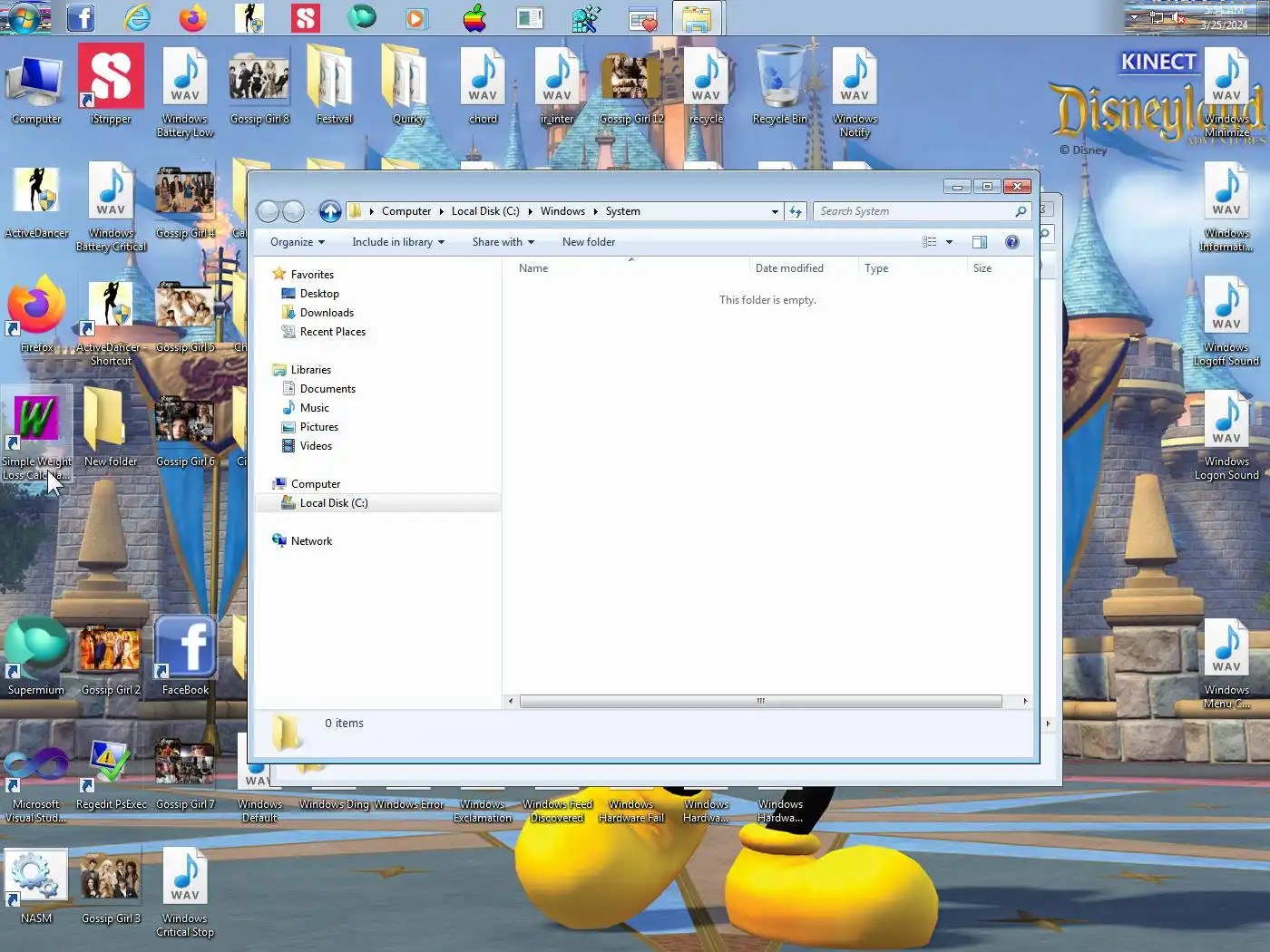Viewport: 1270px width, 952px height.
Task: Toggle the preview pane button
Action: click(x=980, y=242)
